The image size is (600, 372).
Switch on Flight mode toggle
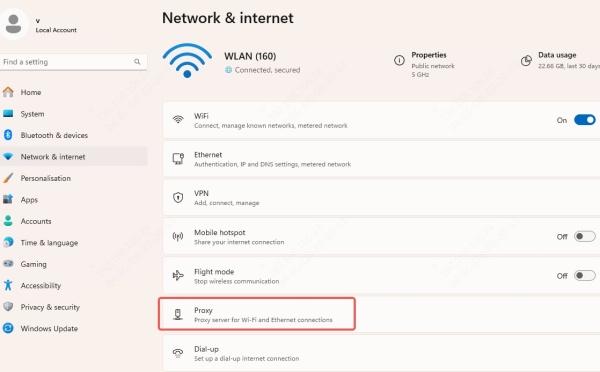pos(584,275)
